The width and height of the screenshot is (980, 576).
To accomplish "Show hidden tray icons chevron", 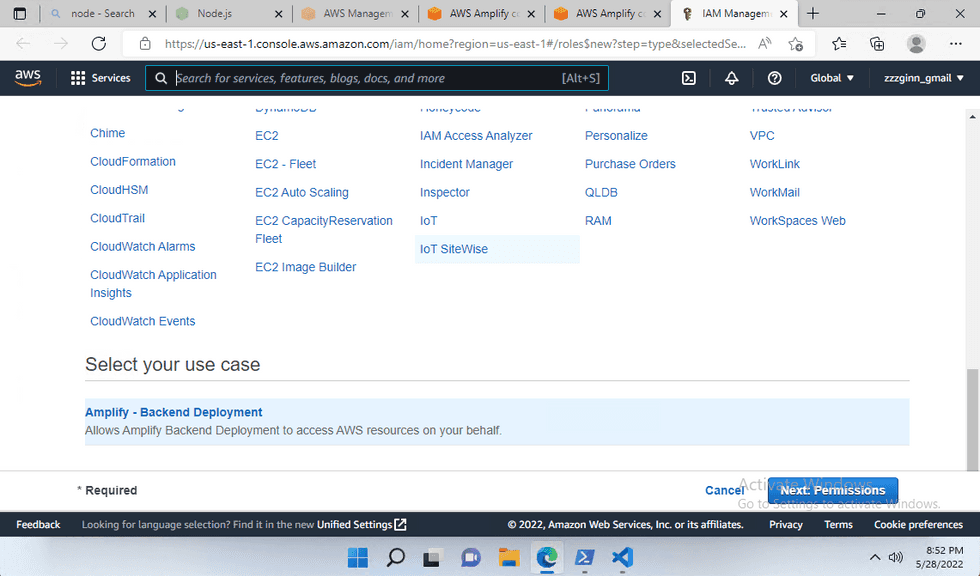I will click(875, 557).
